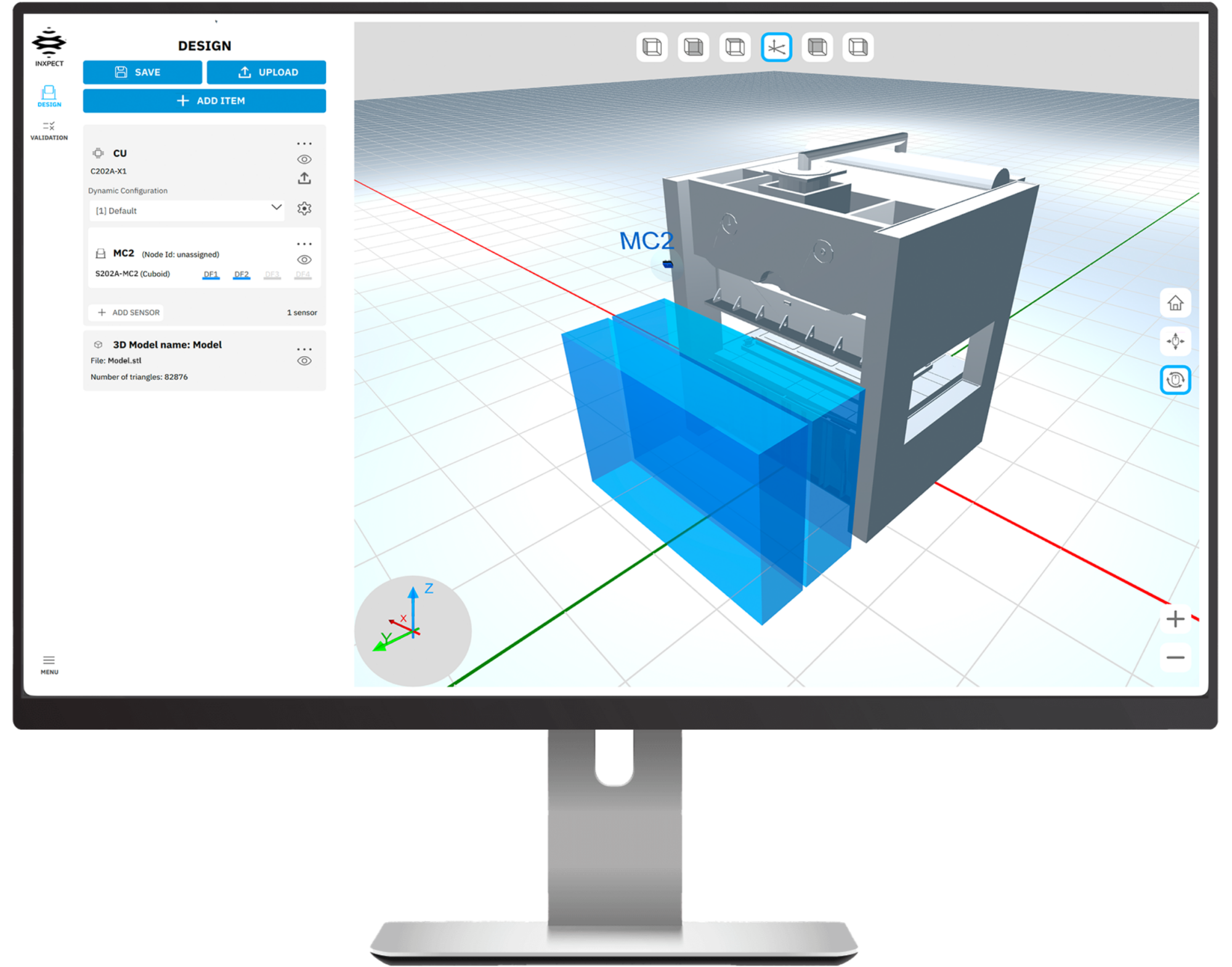Open the MC2 three-dot options menu

[304, 243]
